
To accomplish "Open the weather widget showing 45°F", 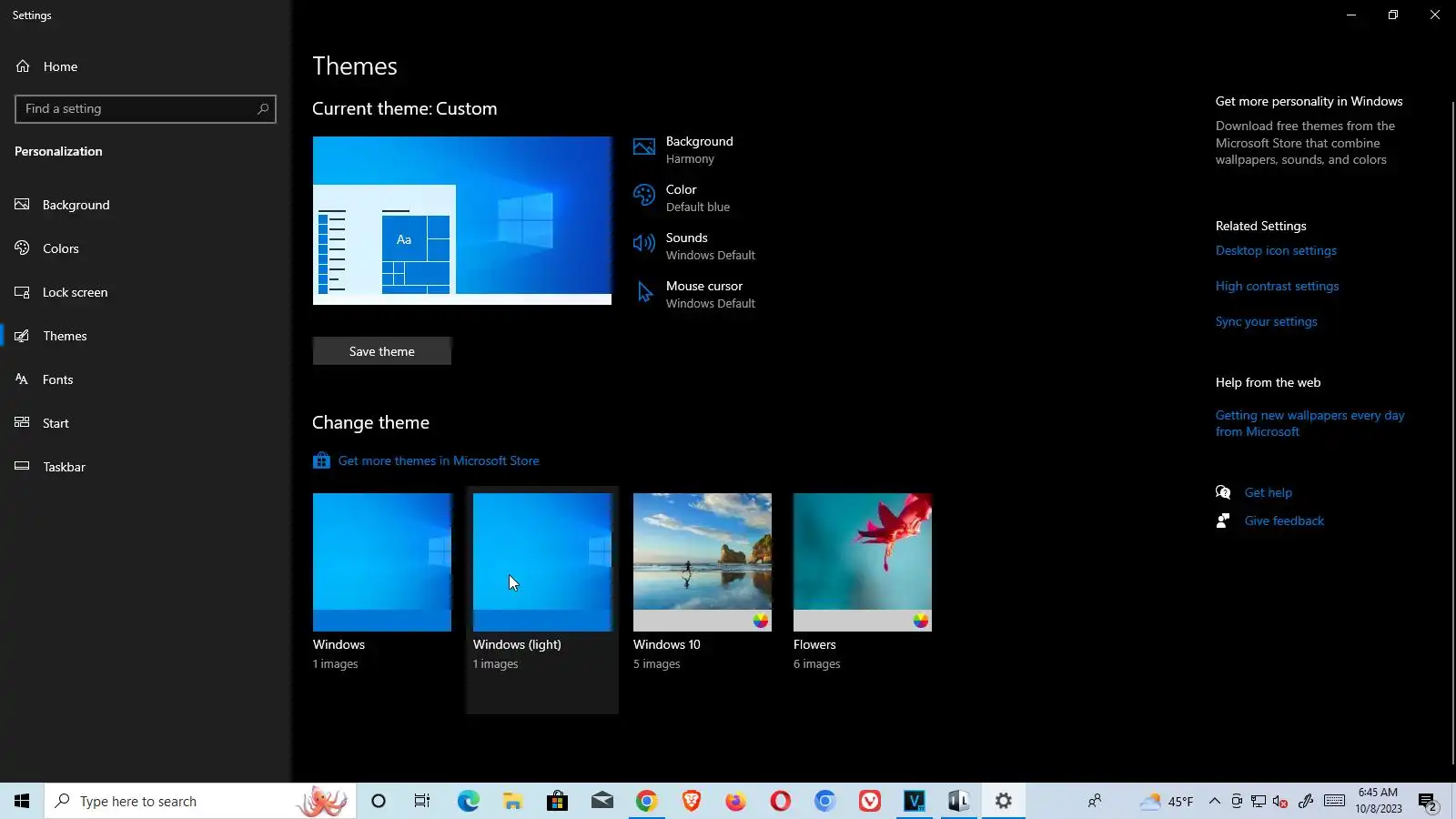I will [x=1167, y=801].
